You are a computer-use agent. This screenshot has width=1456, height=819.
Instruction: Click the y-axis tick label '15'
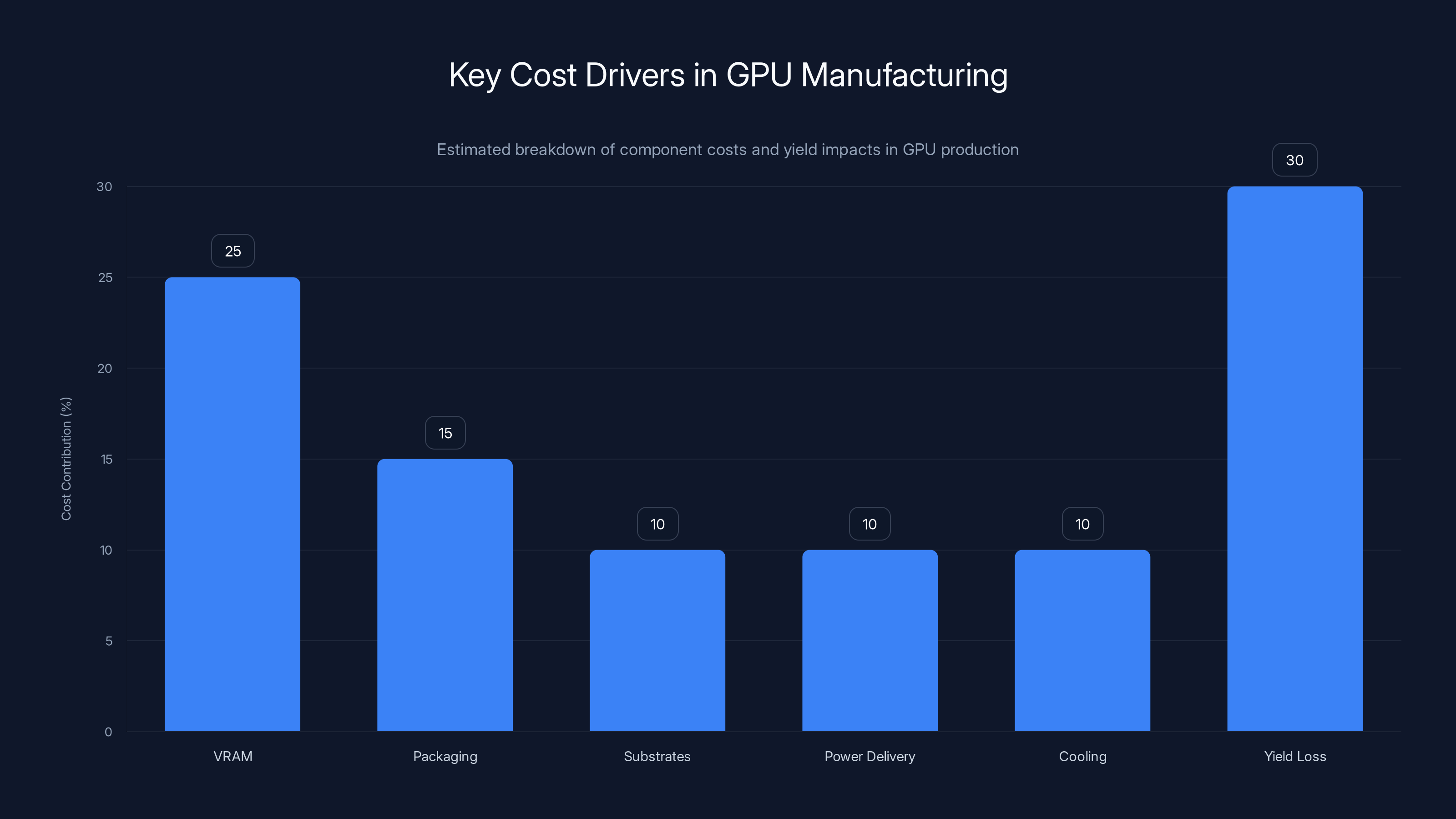[x=106, y=460]
